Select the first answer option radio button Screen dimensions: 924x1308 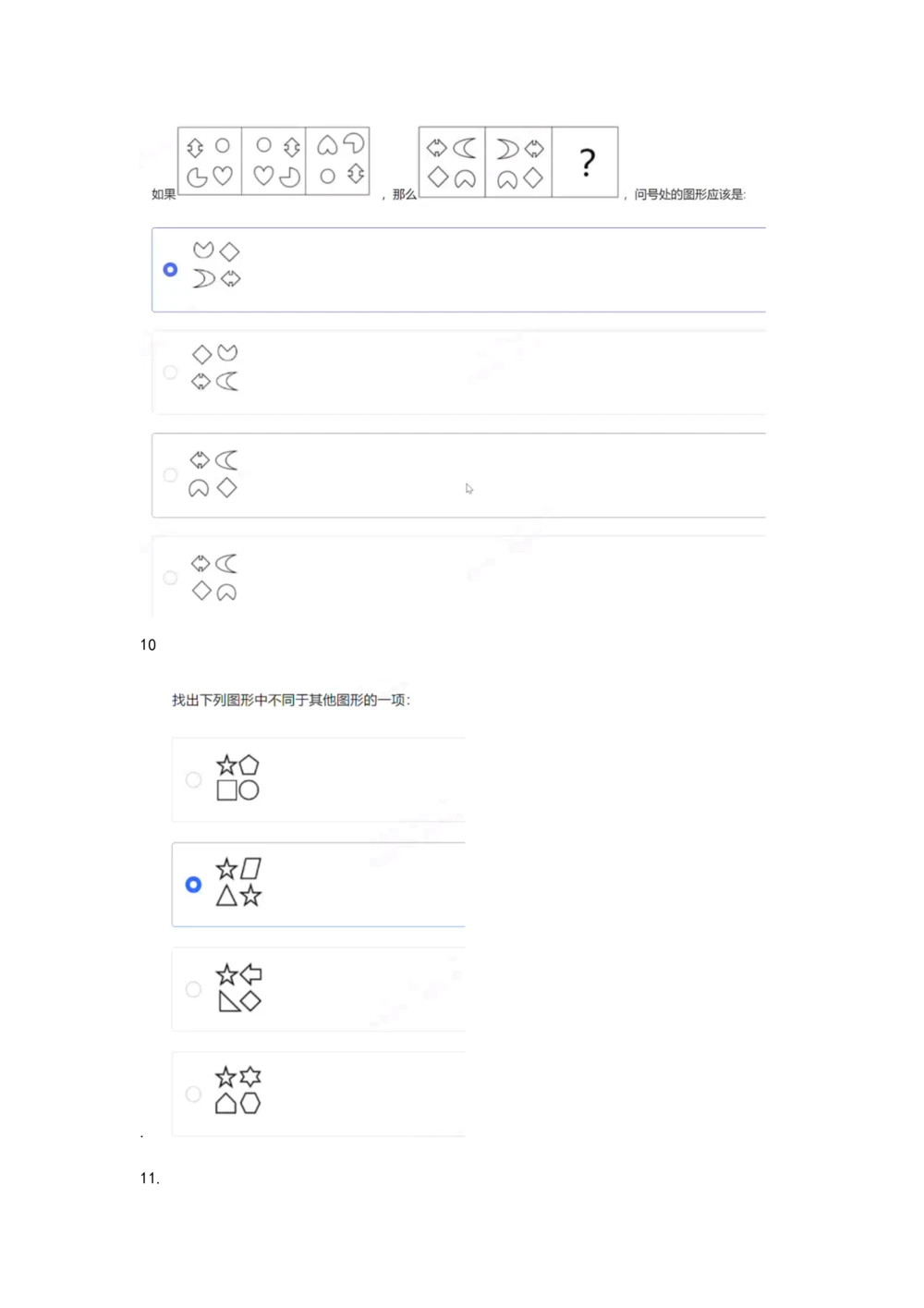[170, 269]
